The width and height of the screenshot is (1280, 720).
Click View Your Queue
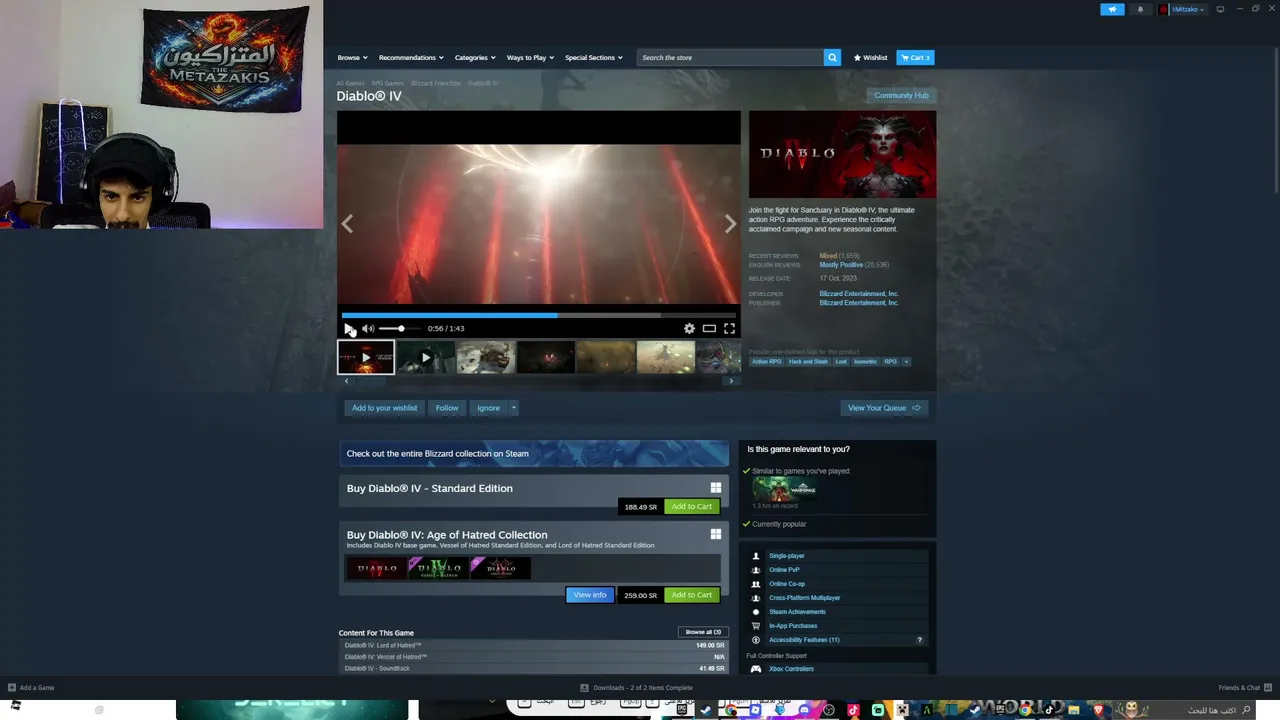884,408
